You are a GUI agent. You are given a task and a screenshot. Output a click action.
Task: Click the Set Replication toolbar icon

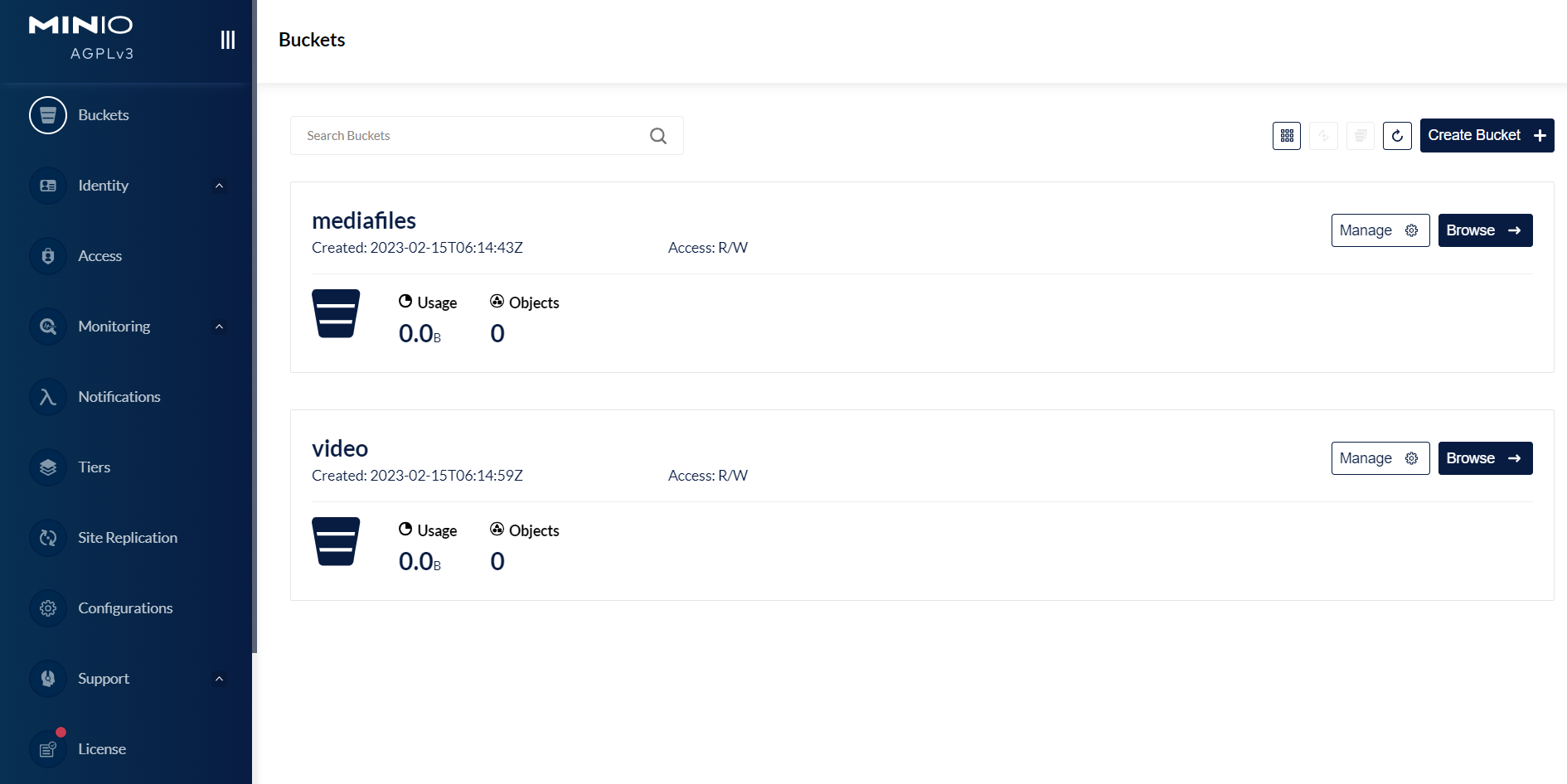(1324, 136)
